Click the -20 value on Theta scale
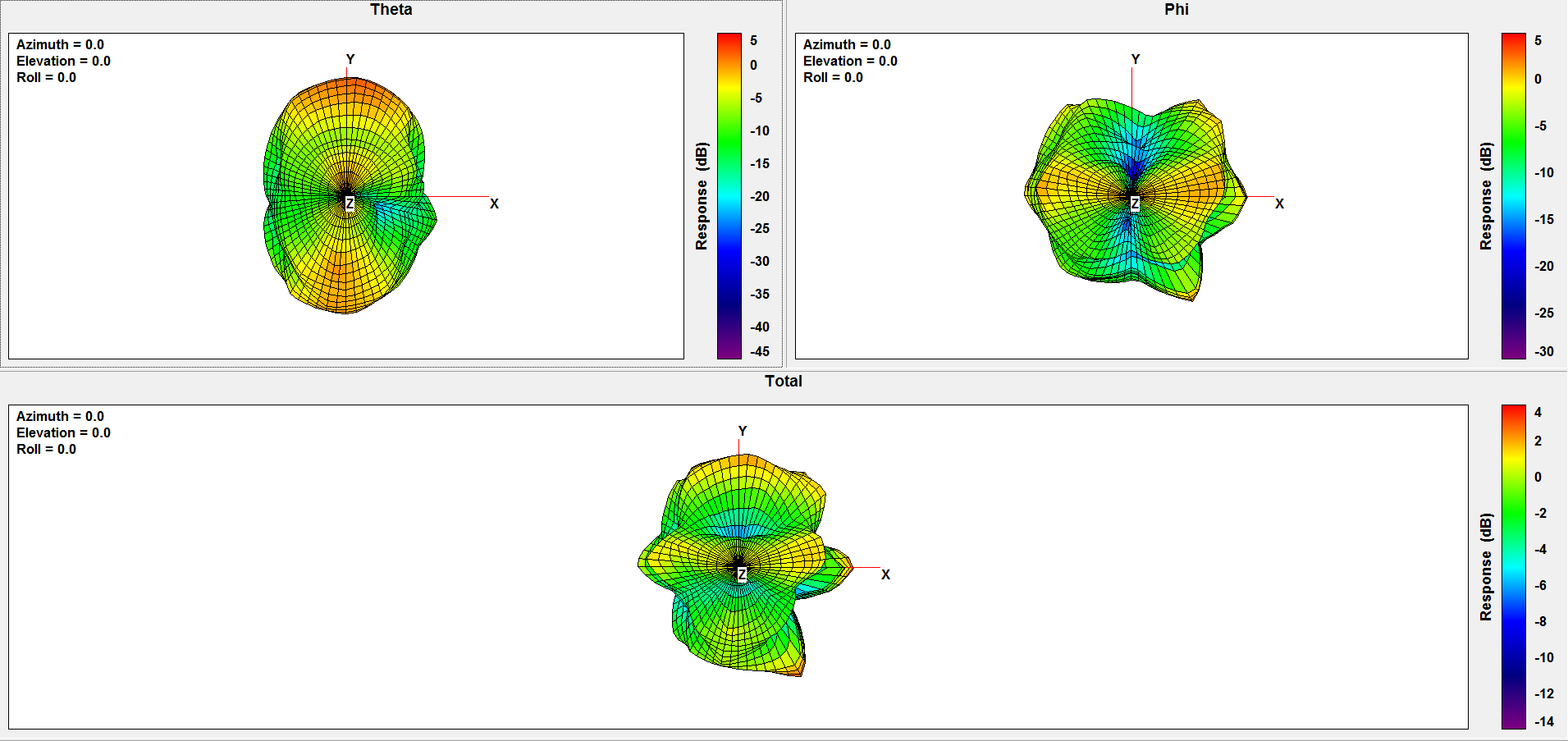This screenshot has width=1568, height=741. coord(760,197)
